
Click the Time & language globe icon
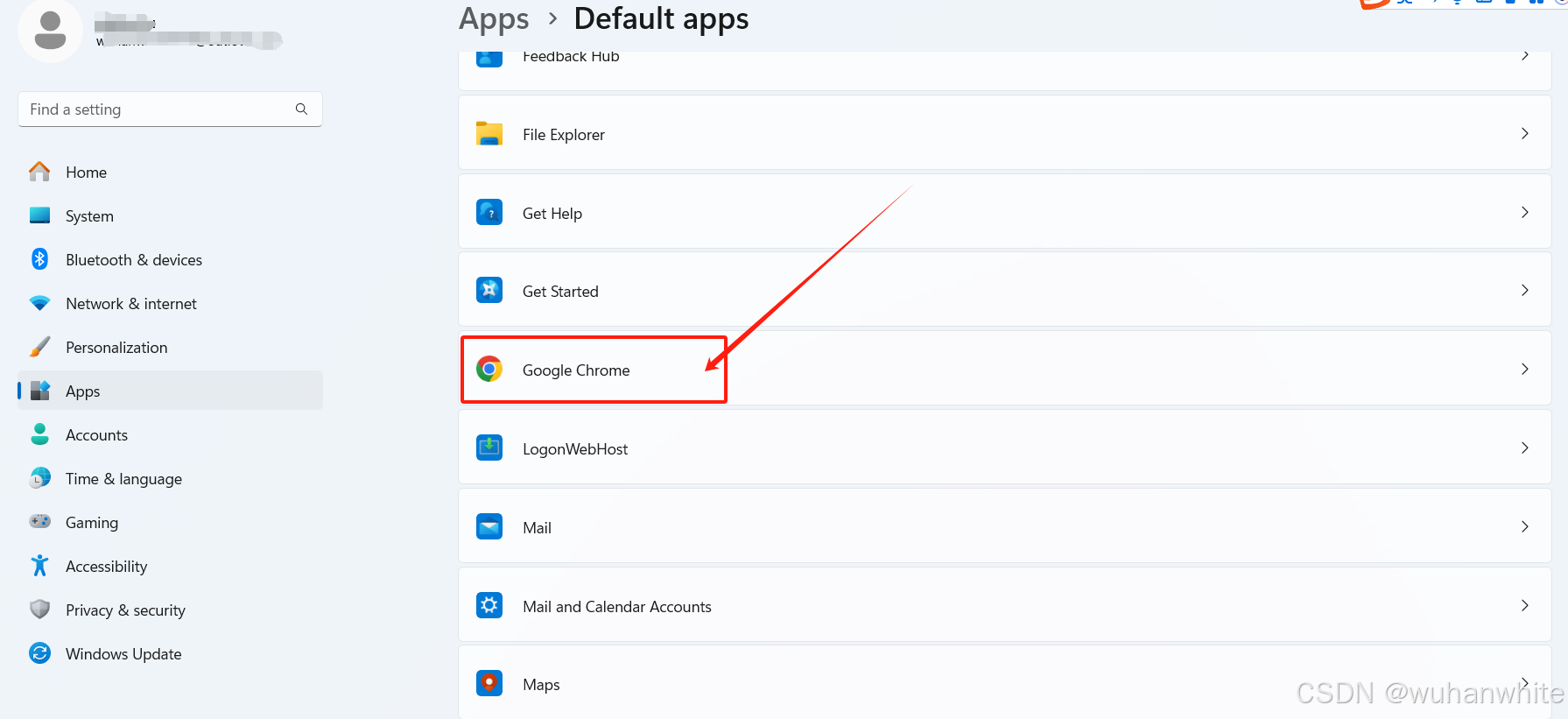(x=39, y=478)
